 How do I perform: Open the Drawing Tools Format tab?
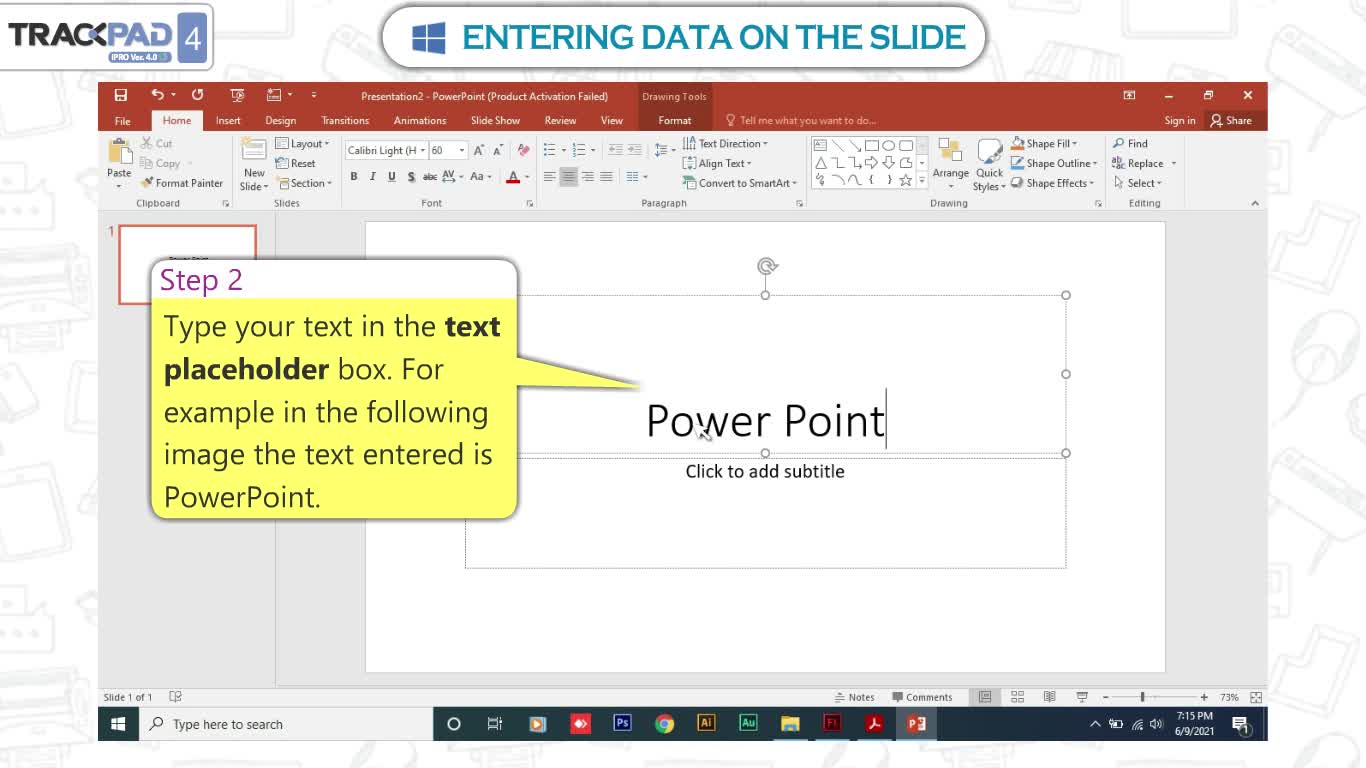coord(674,120)
